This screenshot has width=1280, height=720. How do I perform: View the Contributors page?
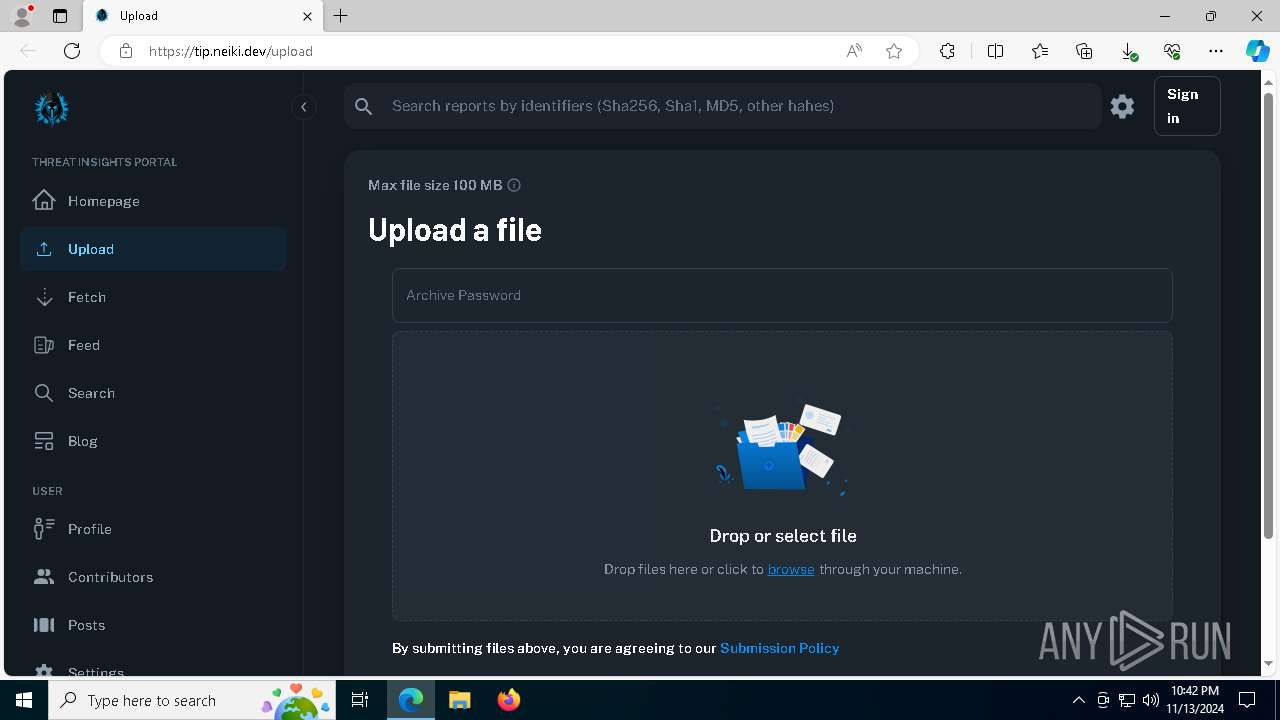tap(153, 577)
